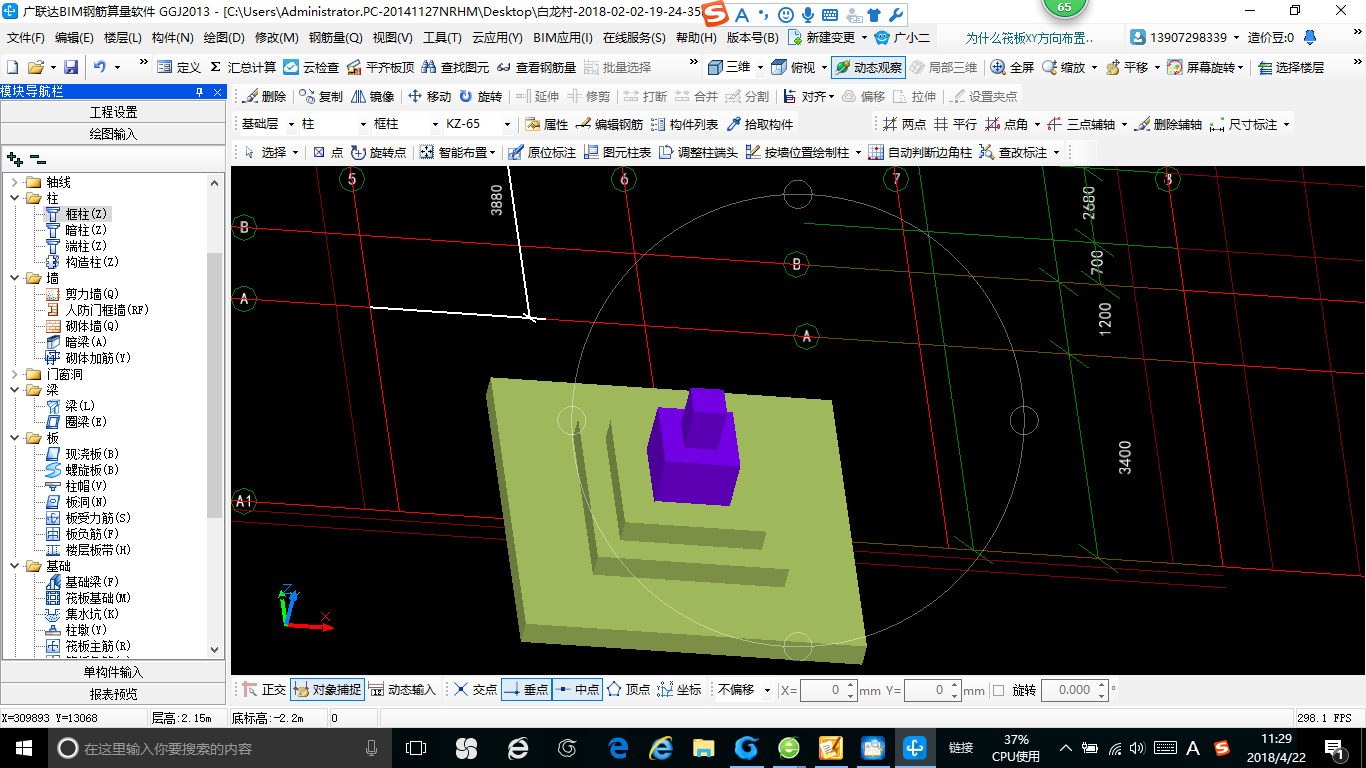Open 云检查 cloud check tool

point(311,67)
